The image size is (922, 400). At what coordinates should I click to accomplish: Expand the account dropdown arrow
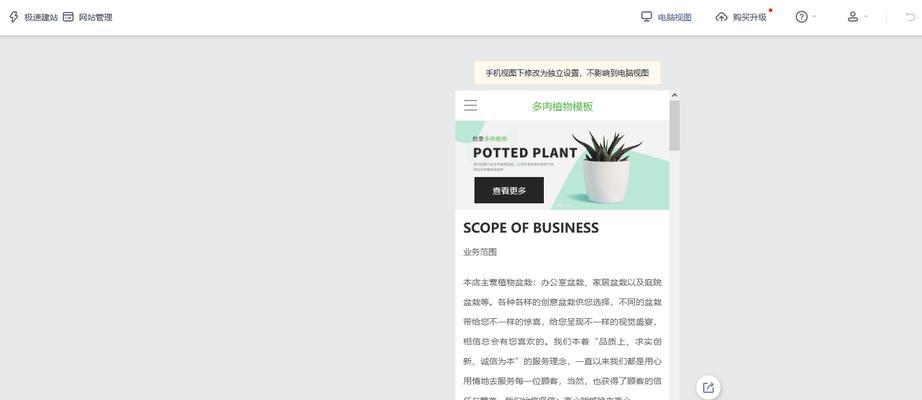pos(866,17)
